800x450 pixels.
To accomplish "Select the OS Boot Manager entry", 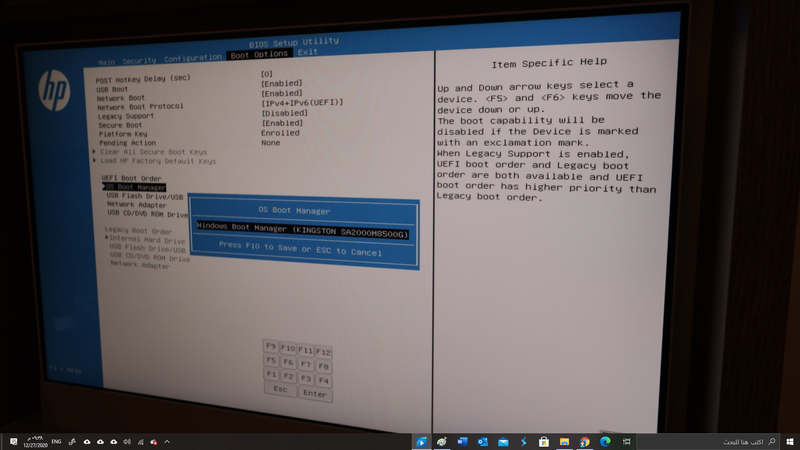I will (135, 187).
